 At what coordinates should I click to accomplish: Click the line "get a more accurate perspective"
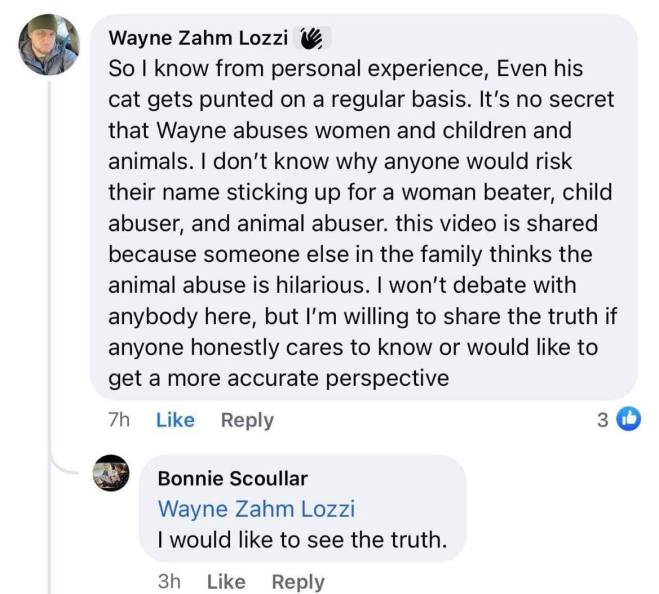(x=278, y=379)
